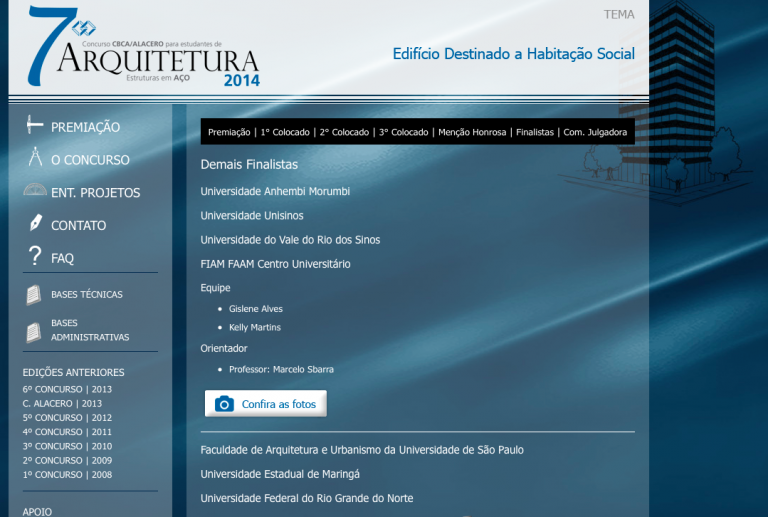Select the 3º Colocado tab

(x=404, y=132)
